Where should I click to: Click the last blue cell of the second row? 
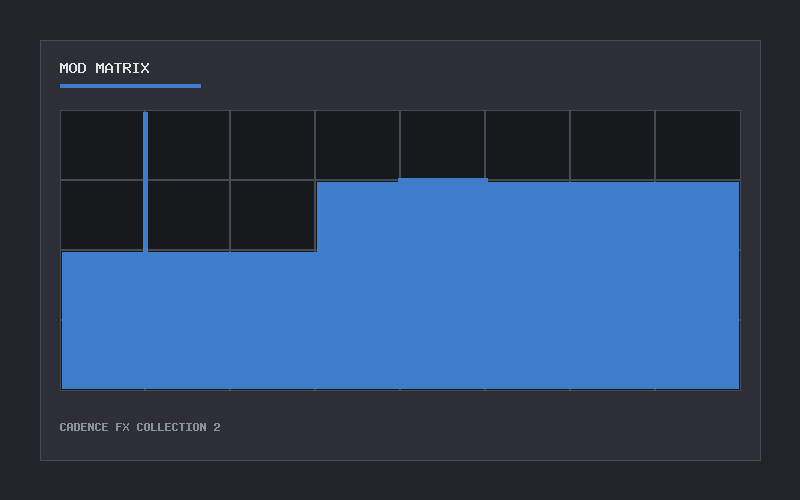pyautogui.click(x=697, y=216)
